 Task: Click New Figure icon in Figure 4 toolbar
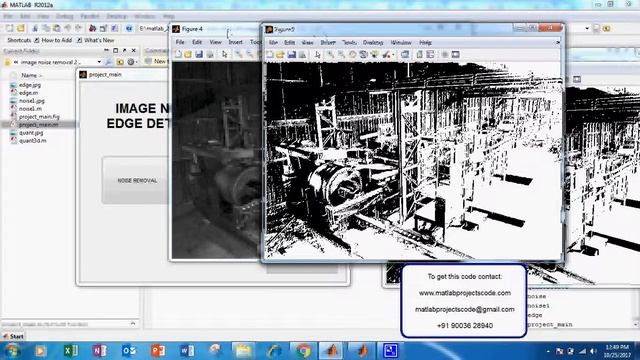[178, 54]
